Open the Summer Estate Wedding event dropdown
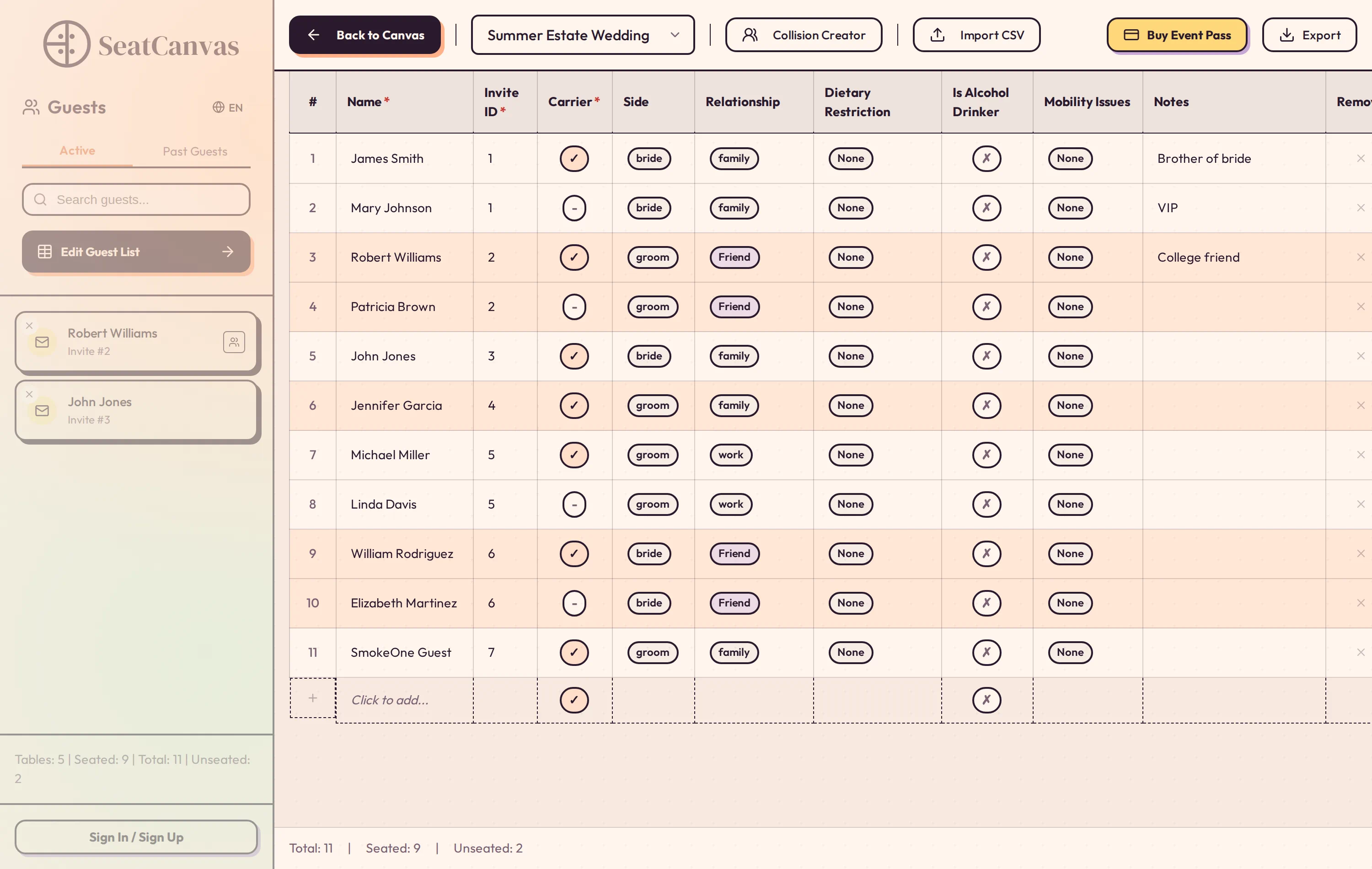 pos(582,35)
